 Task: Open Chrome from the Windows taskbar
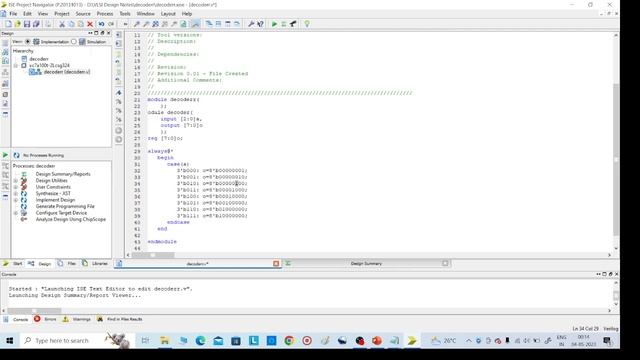coord(289,340)
